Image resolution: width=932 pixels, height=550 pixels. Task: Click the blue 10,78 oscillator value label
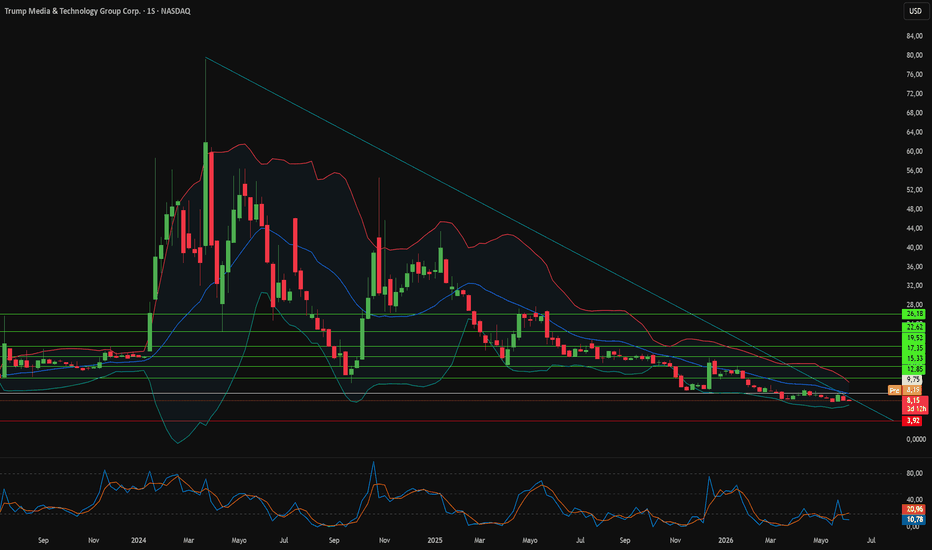coord(915,520)
